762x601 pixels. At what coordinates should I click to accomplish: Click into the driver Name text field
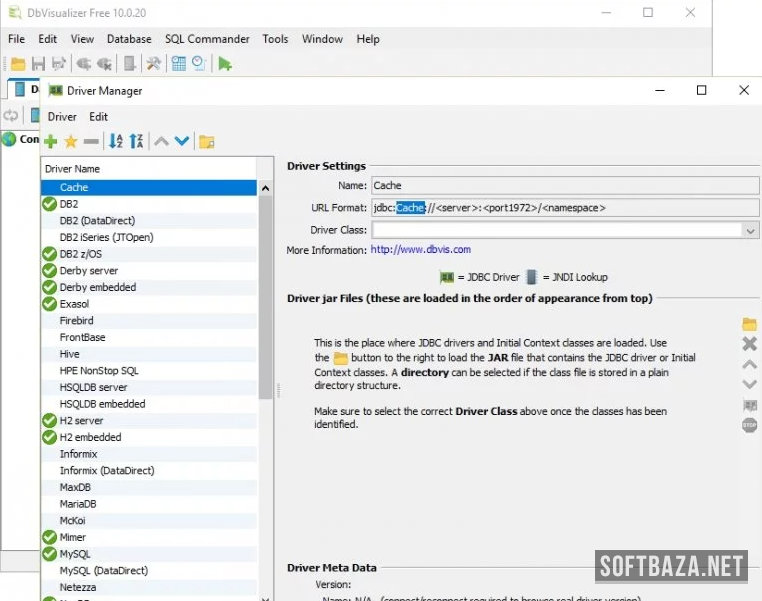tap(564, 186)
